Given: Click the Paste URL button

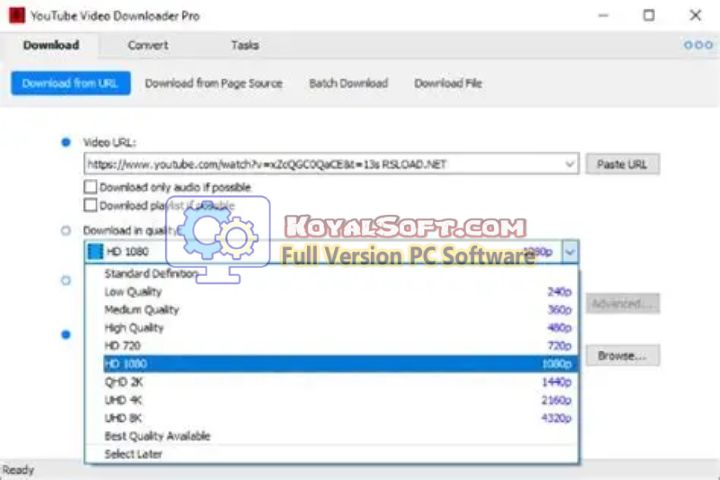Looking at the screenshot, I should pos(623,164).
